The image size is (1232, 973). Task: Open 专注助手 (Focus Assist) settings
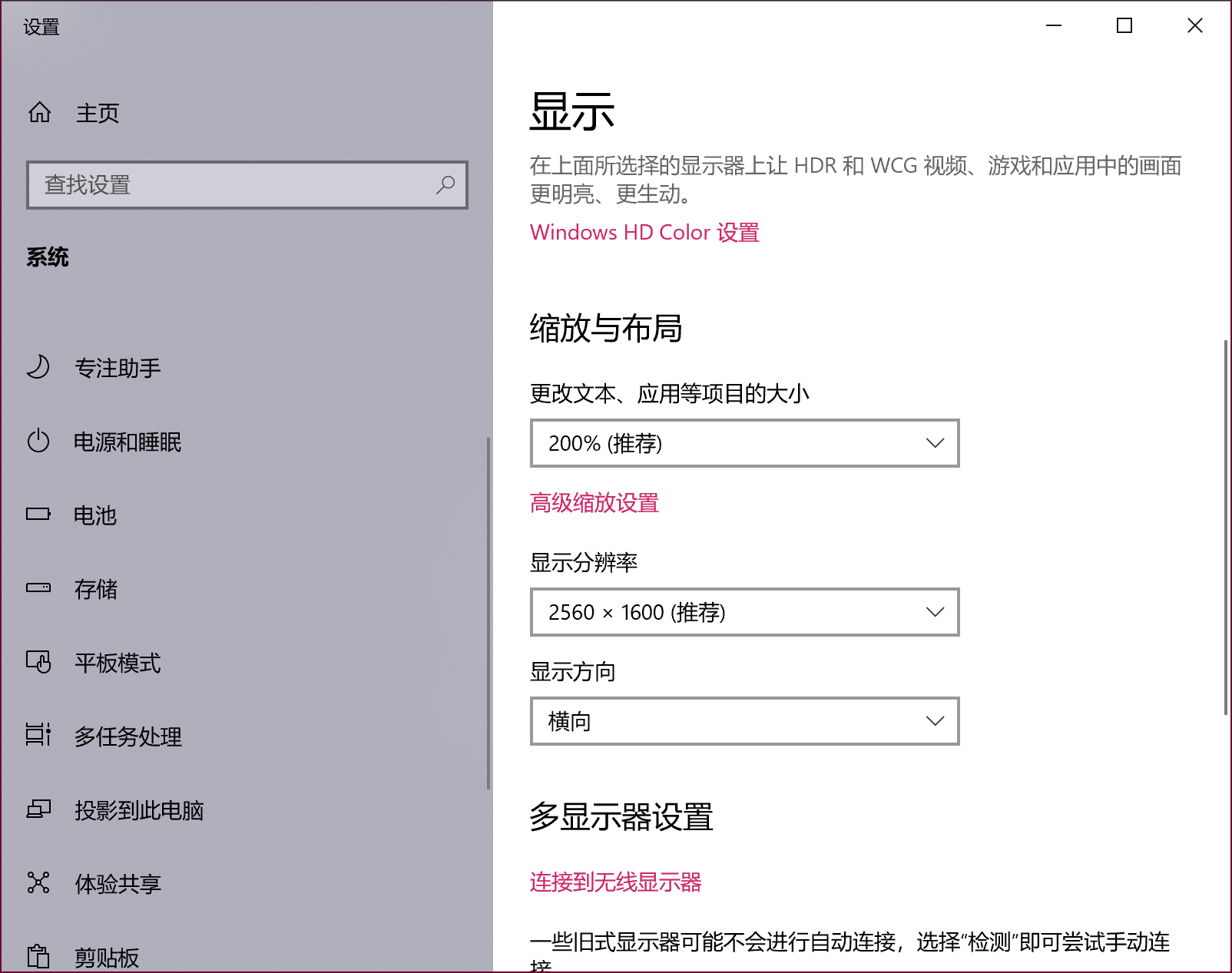117,368
